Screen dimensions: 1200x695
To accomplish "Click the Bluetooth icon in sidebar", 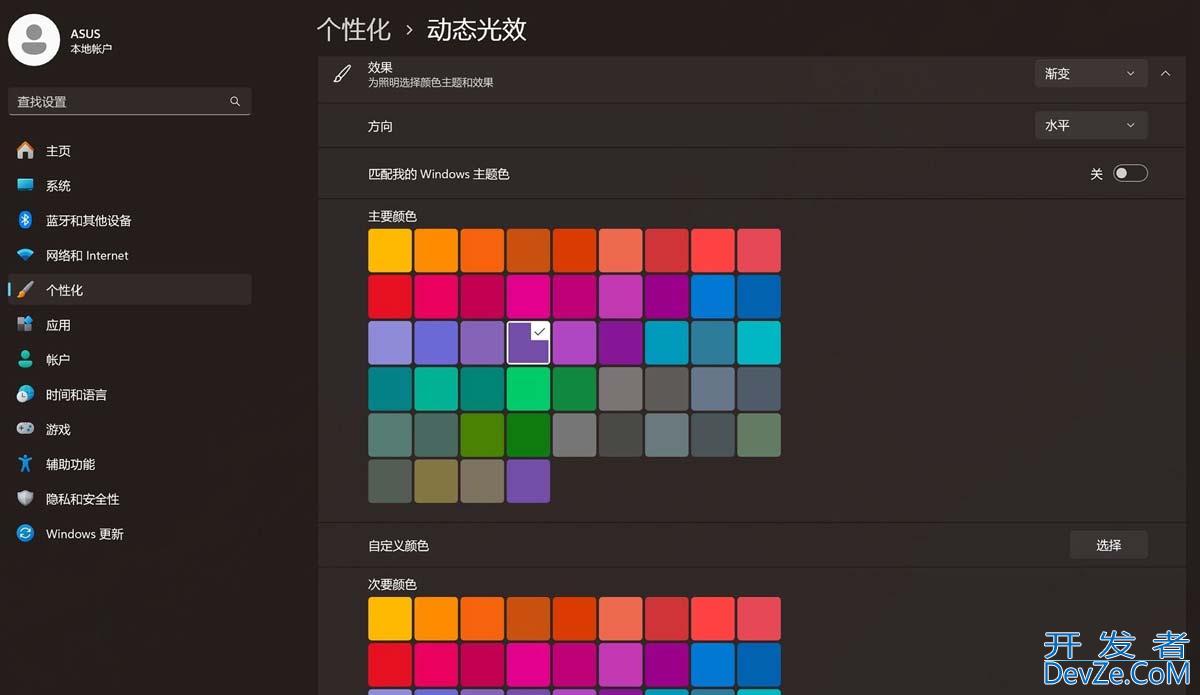I will tap(26, 220).
